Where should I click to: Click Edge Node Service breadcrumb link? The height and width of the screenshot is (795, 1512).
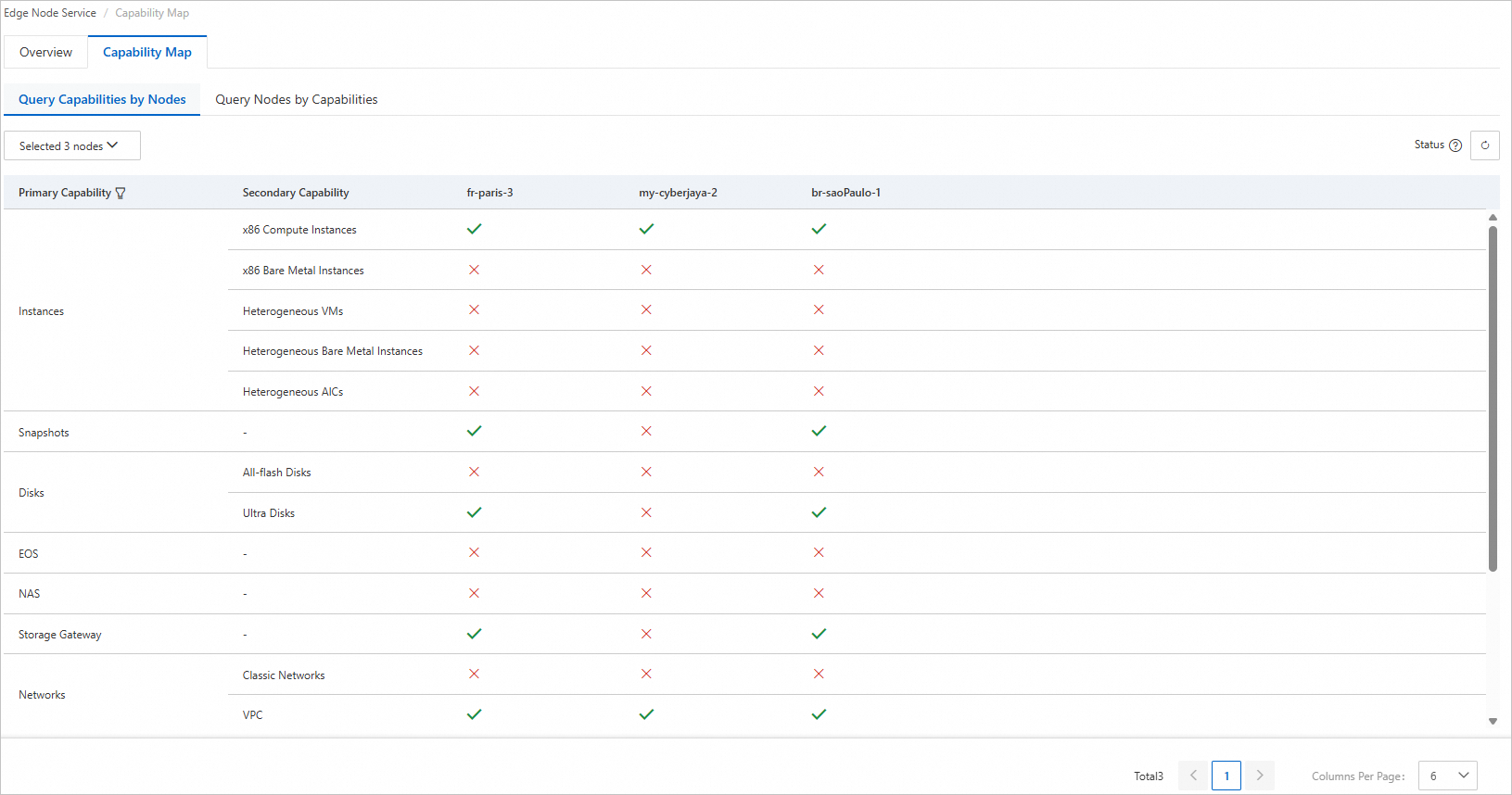50,13
